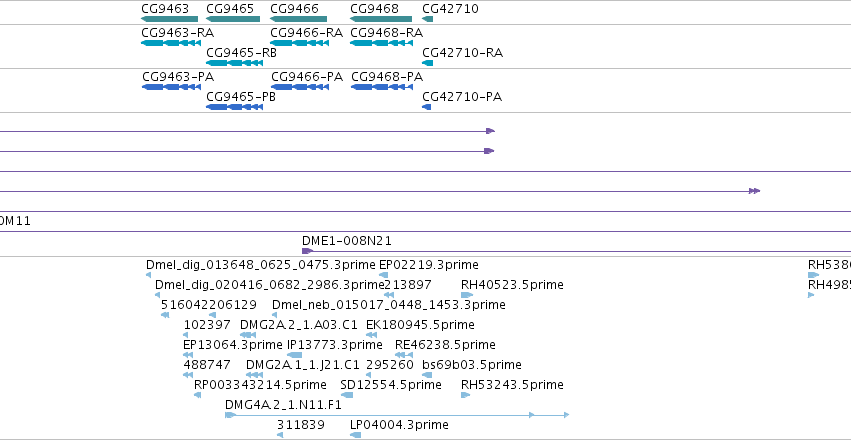Viewport: 851px width, 440px height.
Task: Select the CG9466-PA protein CDS glyph
Action: [x=300, y=87]
